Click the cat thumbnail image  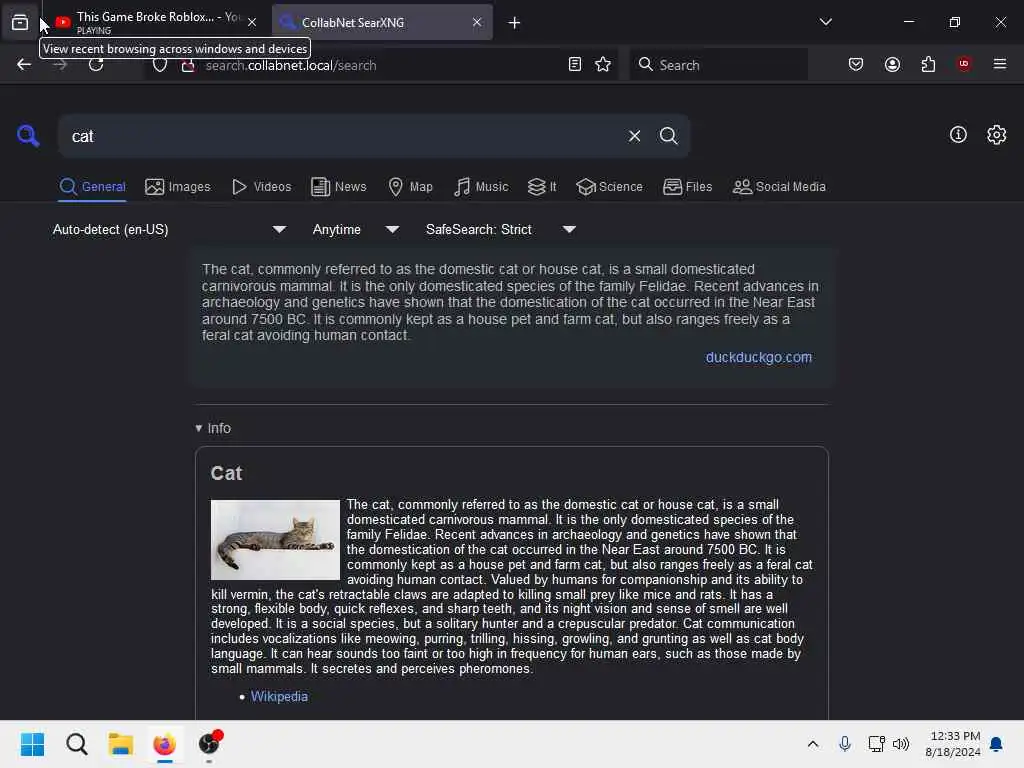point(275,540)
